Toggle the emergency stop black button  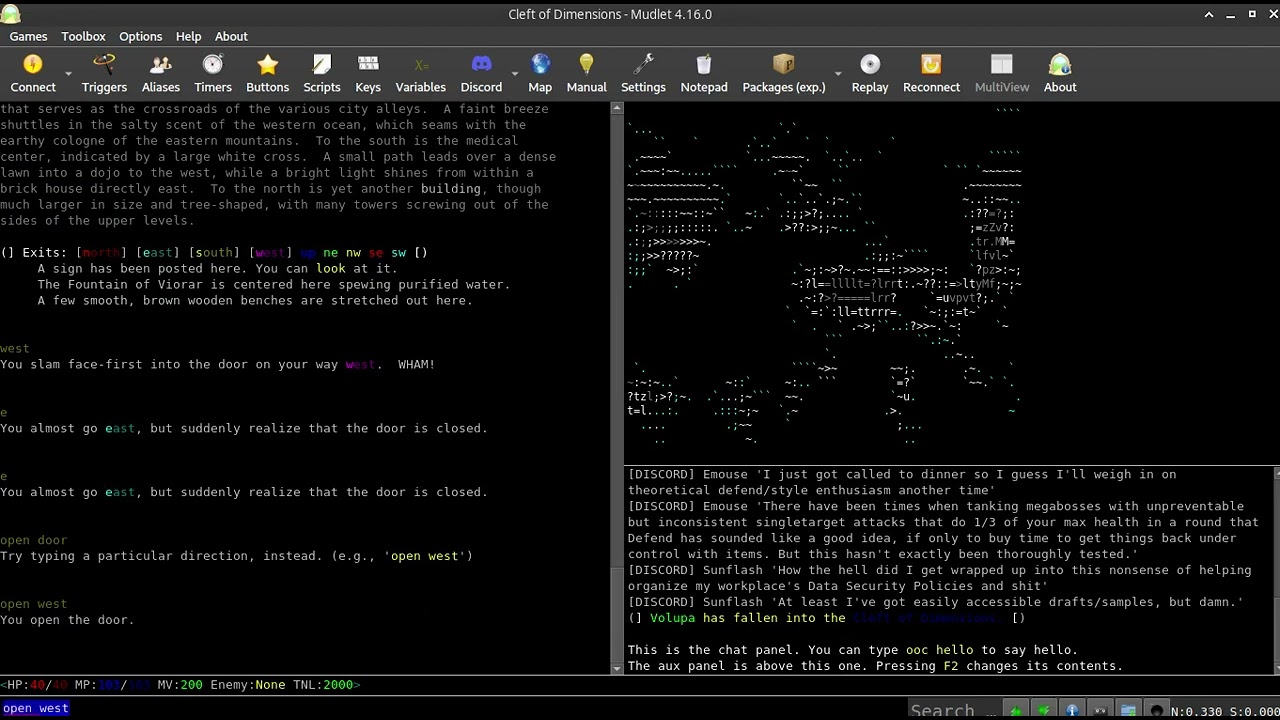(1157, 711)
